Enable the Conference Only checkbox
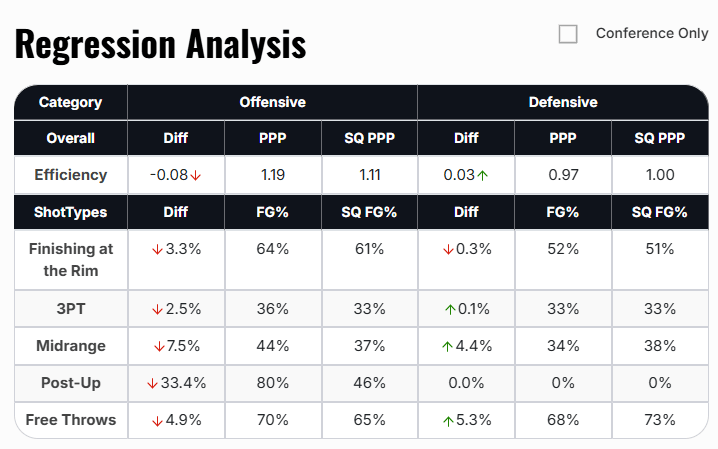This screenshot has height=449, width=718. tap(568, 34)
